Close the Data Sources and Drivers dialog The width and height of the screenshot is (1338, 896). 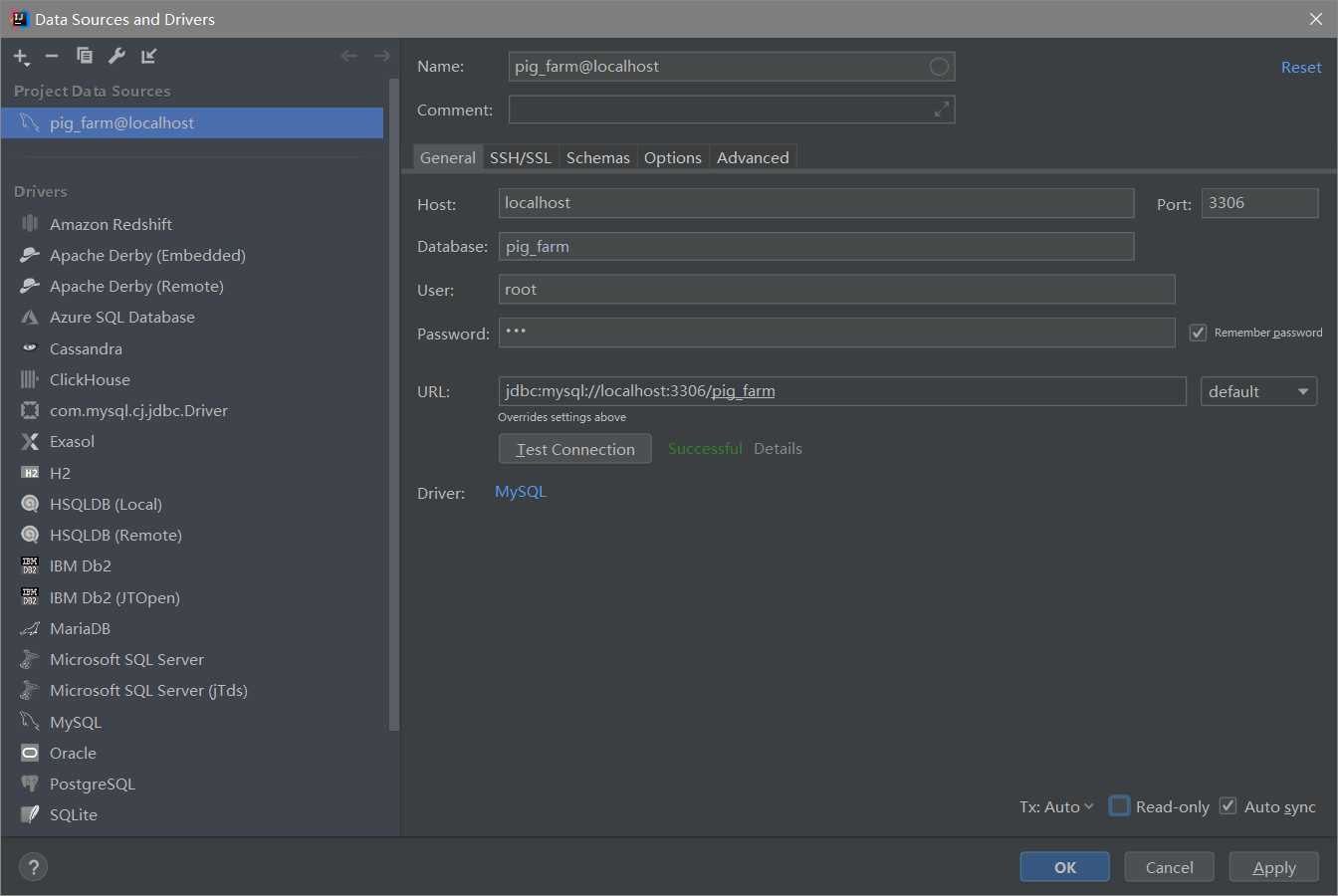point(1315,19)
